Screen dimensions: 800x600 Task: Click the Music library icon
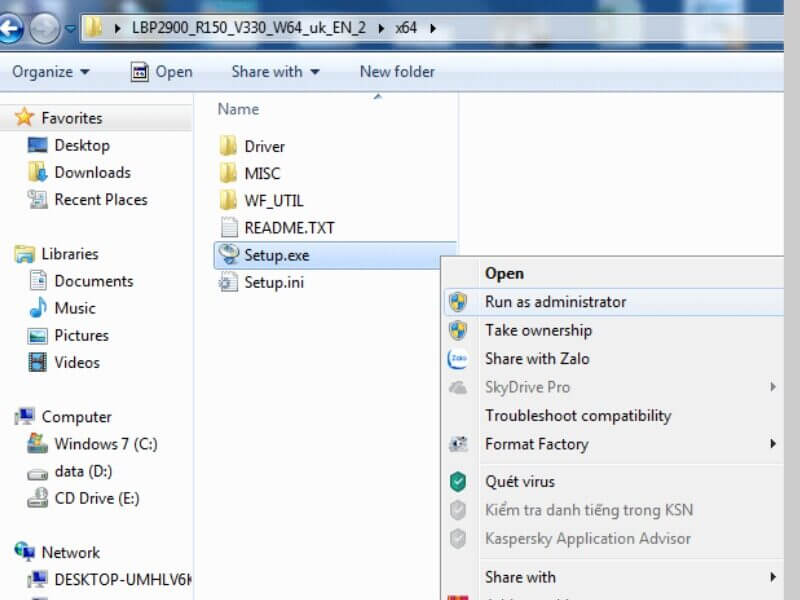pyautogui.click(x=38, y=308)
